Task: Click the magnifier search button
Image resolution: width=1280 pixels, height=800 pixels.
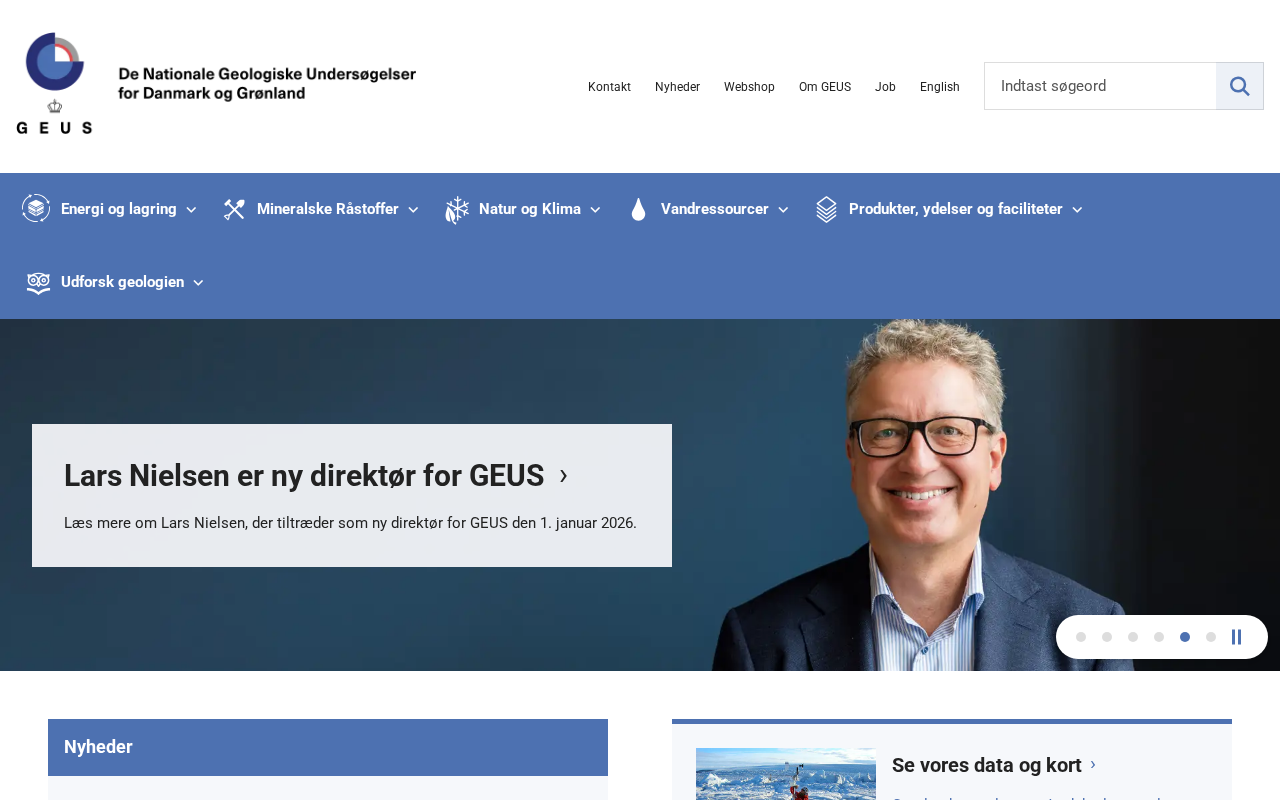Action: 1240,86
